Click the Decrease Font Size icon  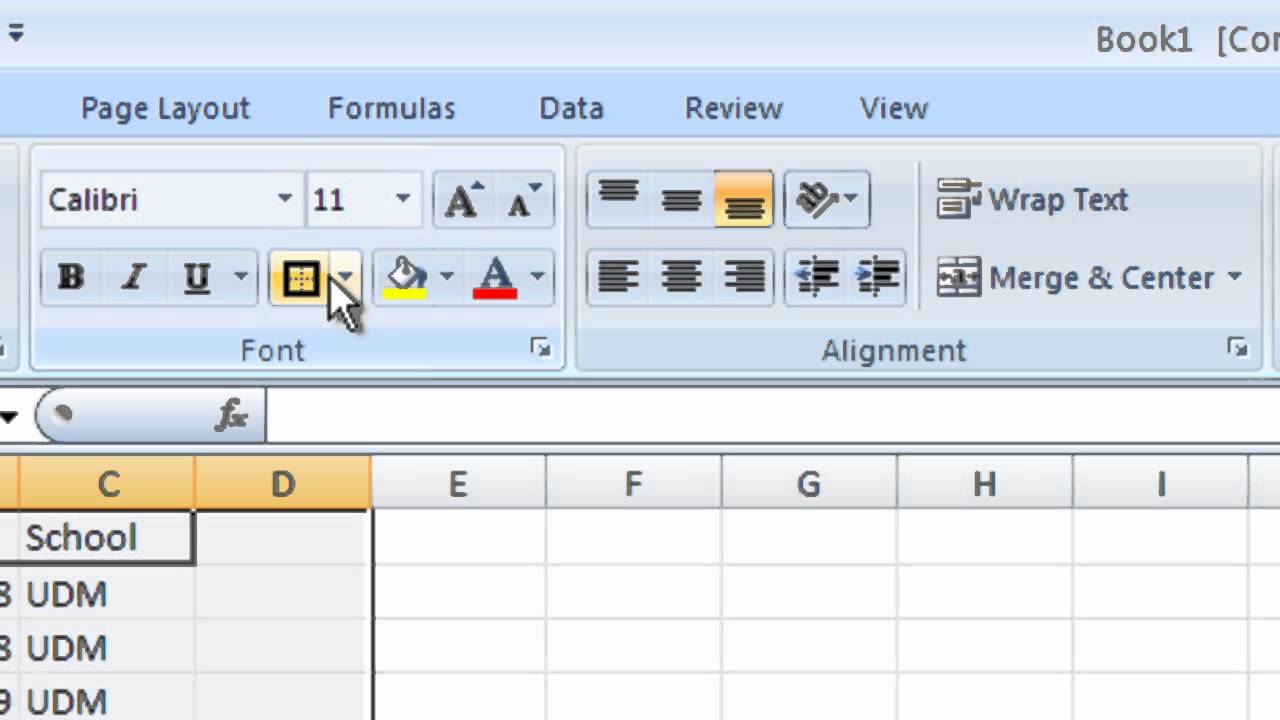pyautogui.click(x=523, y=200)
